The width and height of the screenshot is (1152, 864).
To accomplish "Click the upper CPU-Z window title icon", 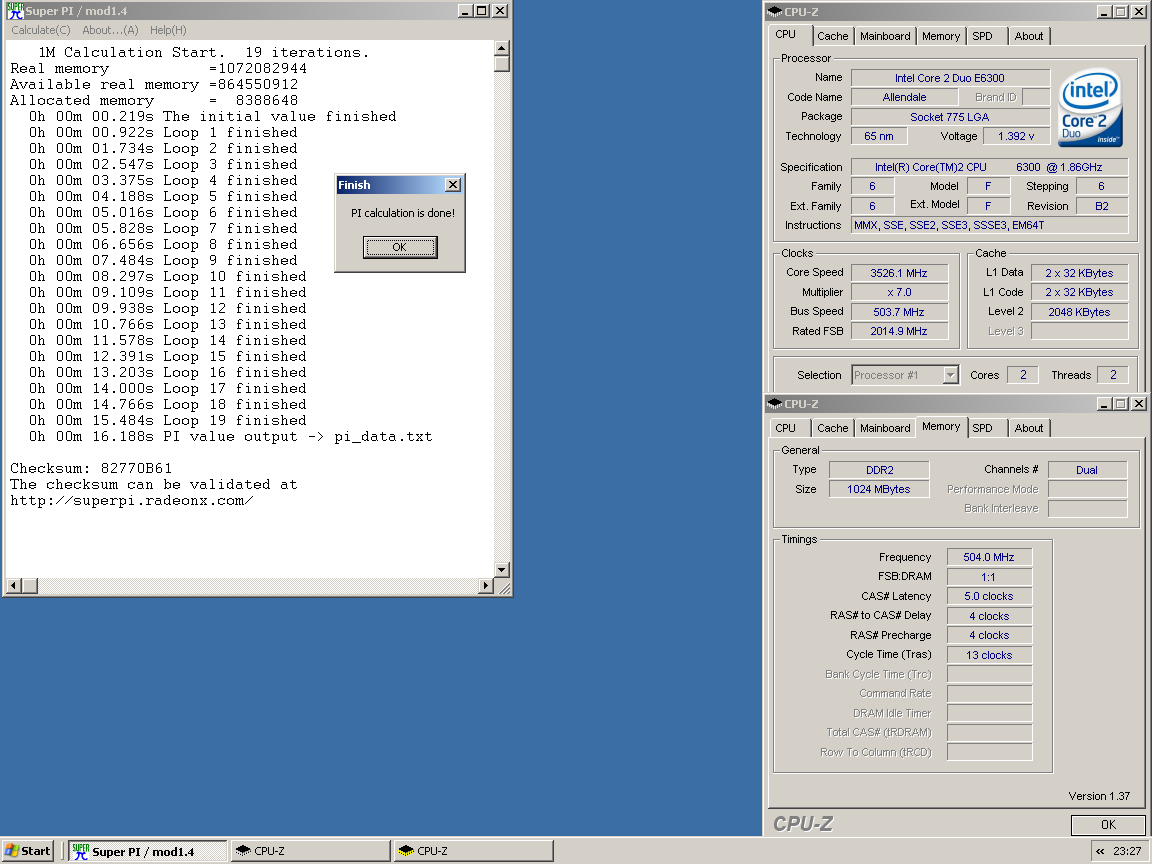I will click(774, 12).
